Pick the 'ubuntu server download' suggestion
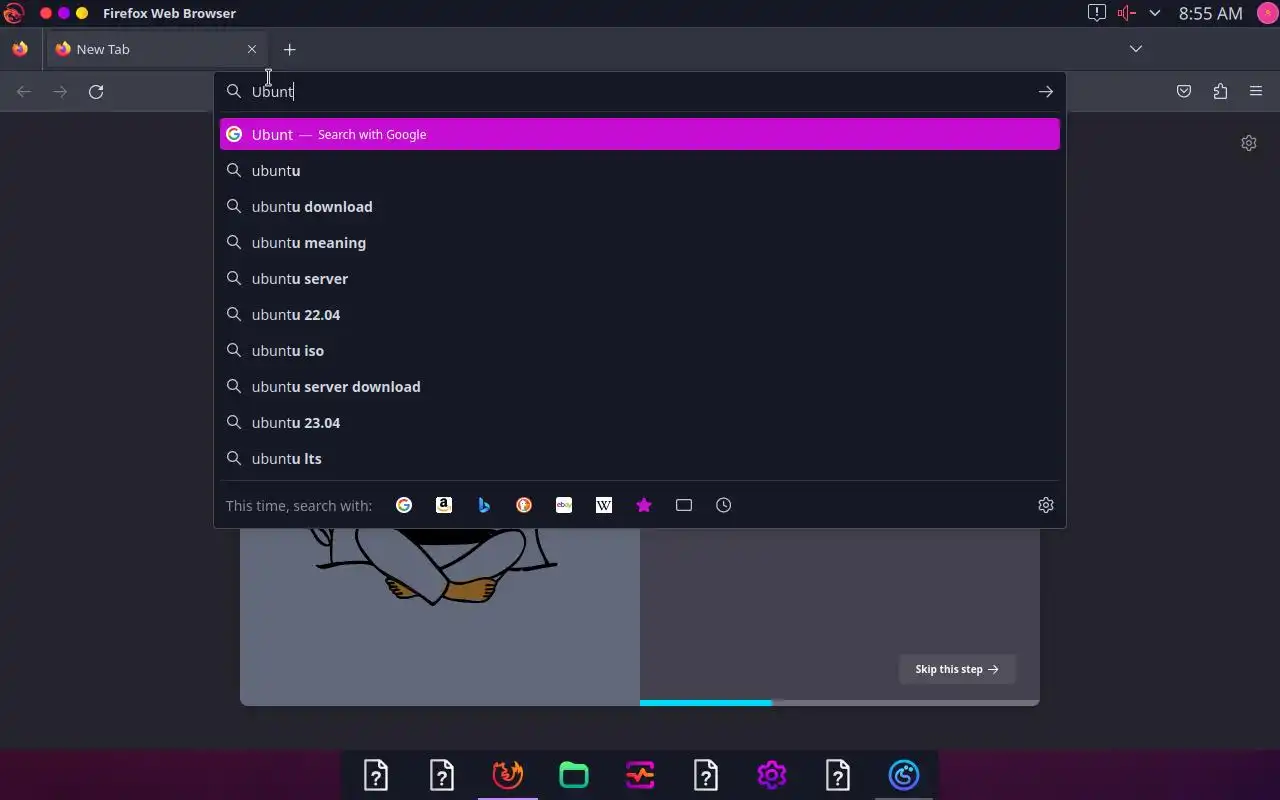This screenshot has height=800, width=1280. (640, 386)
